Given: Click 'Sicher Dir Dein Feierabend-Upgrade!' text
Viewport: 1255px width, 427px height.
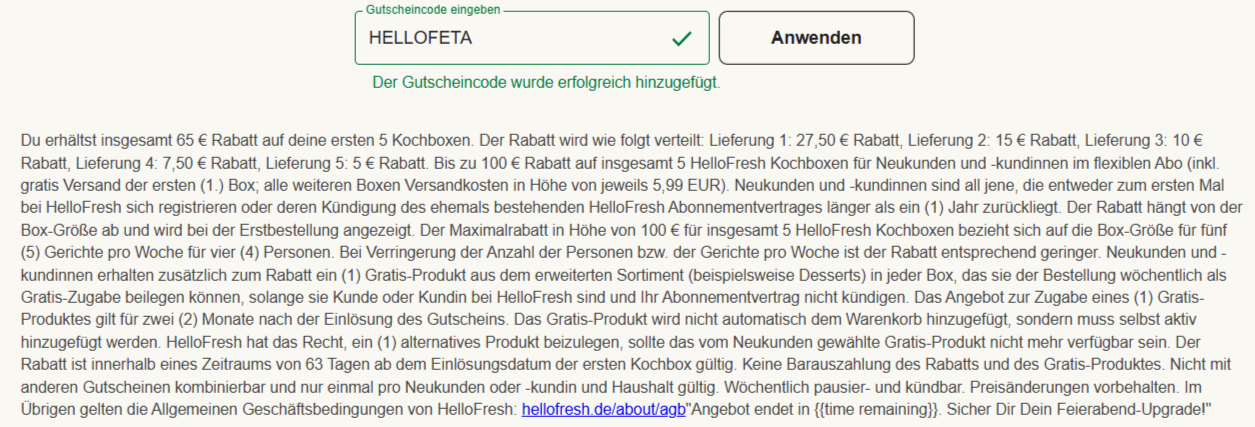Looking at the screenshot, I should (1080, 409).
